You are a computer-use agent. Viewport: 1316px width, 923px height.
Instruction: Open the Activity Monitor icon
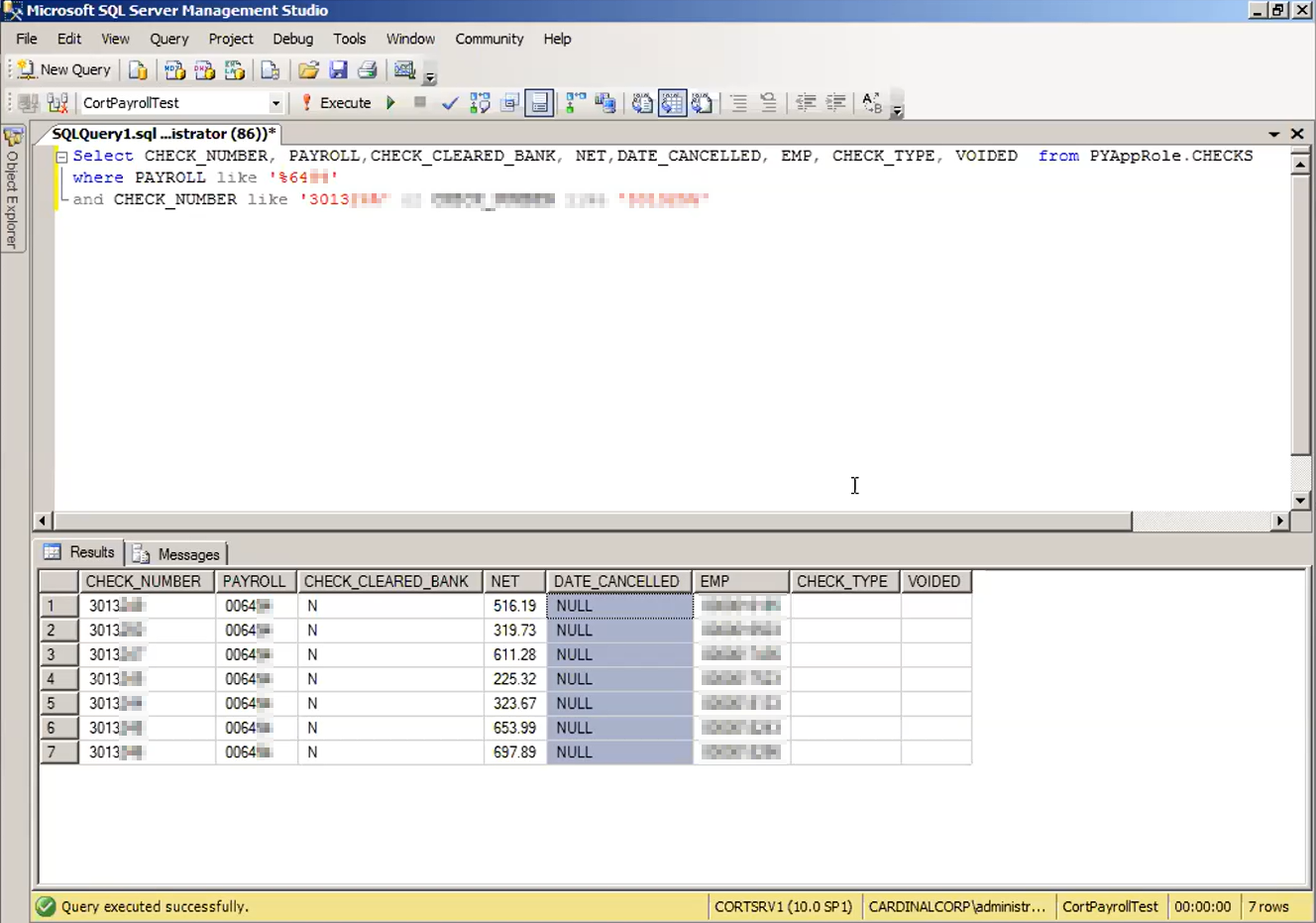click(x=404, y=70)
